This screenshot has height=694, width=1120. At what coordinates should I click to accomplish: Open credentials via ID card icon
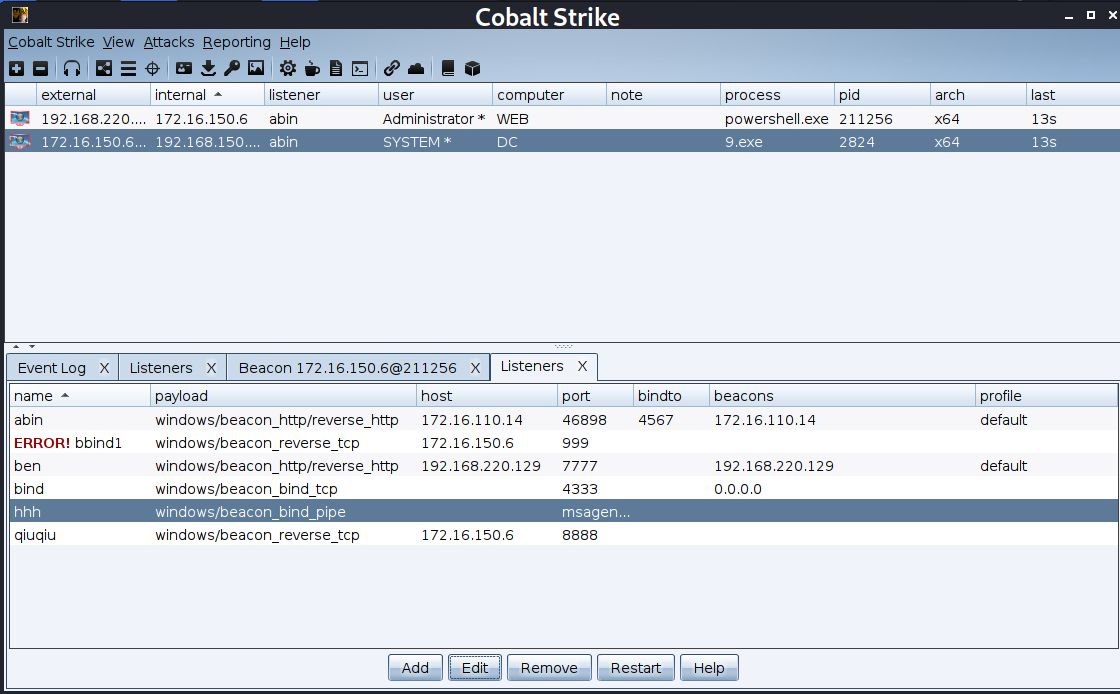click(184, 69)
